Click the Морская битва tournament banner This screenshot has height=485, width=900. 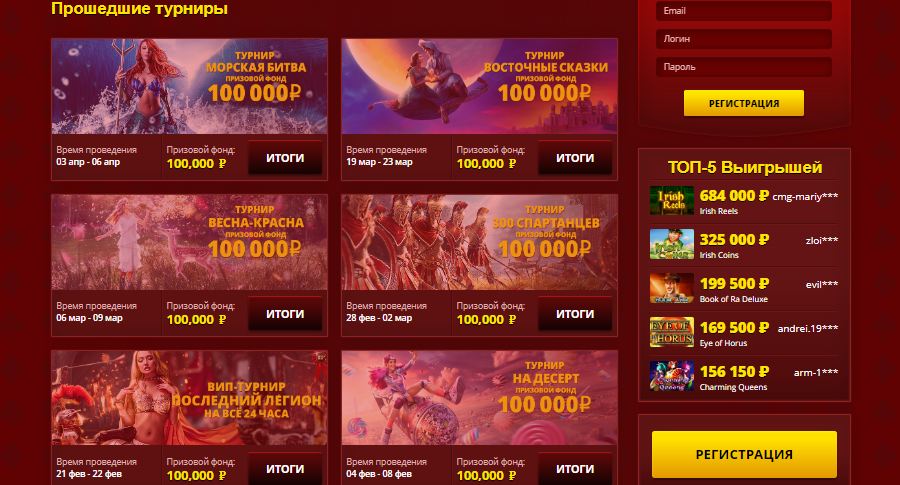189,86
